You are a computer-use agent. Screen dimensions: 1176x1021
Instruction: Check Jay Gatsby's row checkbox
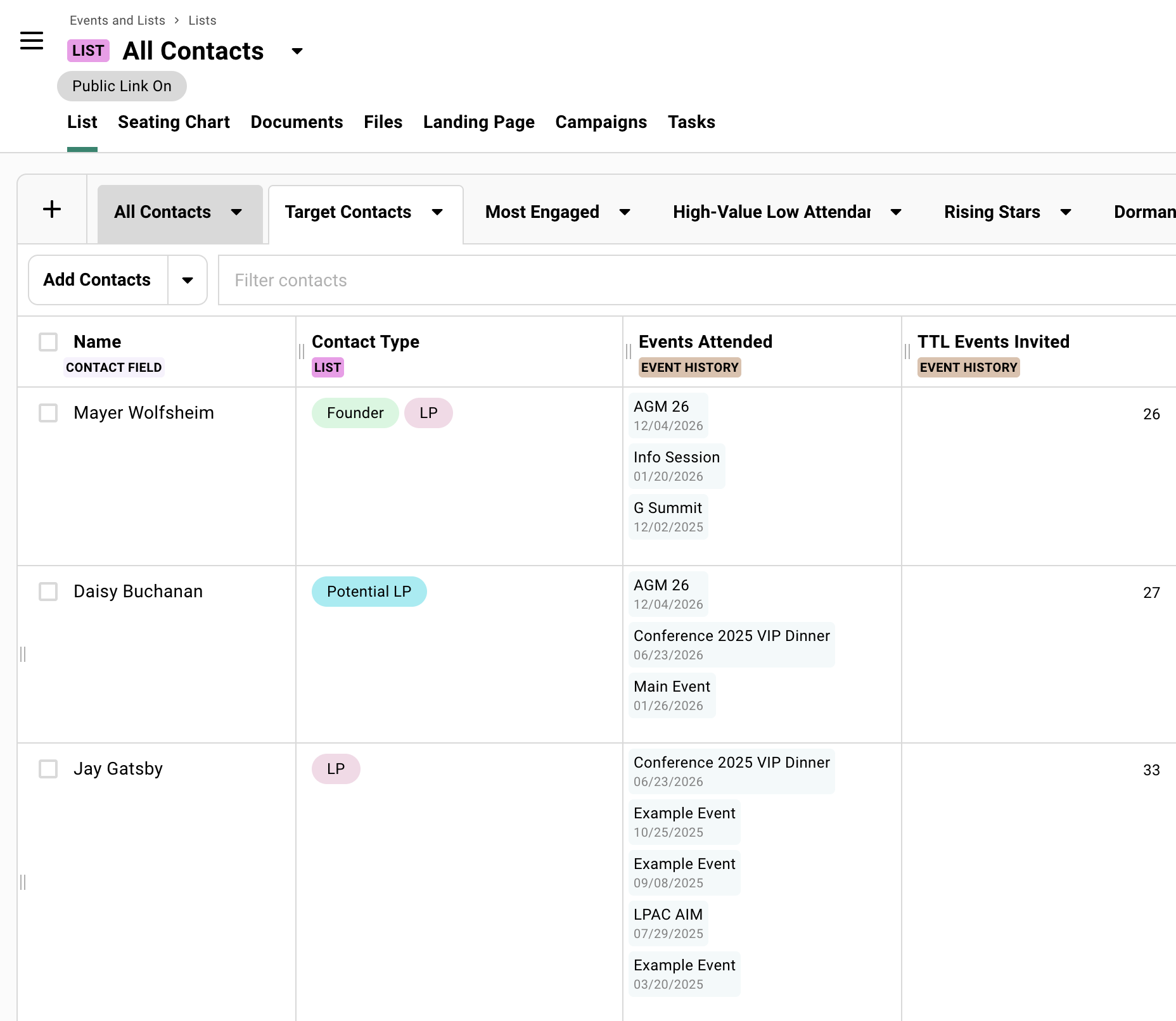[x=48, y=770]
